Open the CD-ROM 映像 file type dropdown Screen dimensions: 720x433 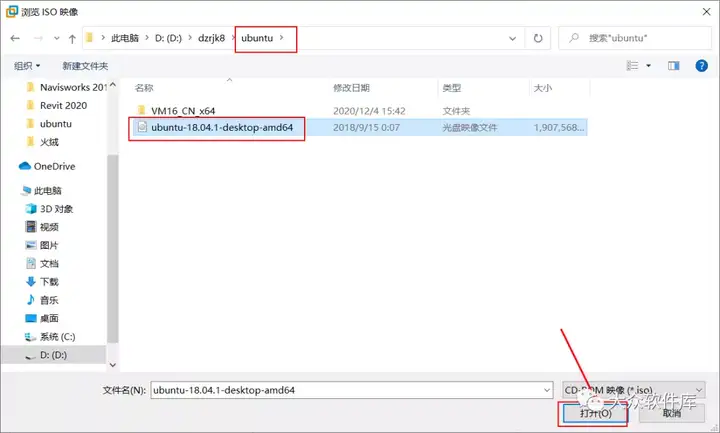[x=633, y=390]
